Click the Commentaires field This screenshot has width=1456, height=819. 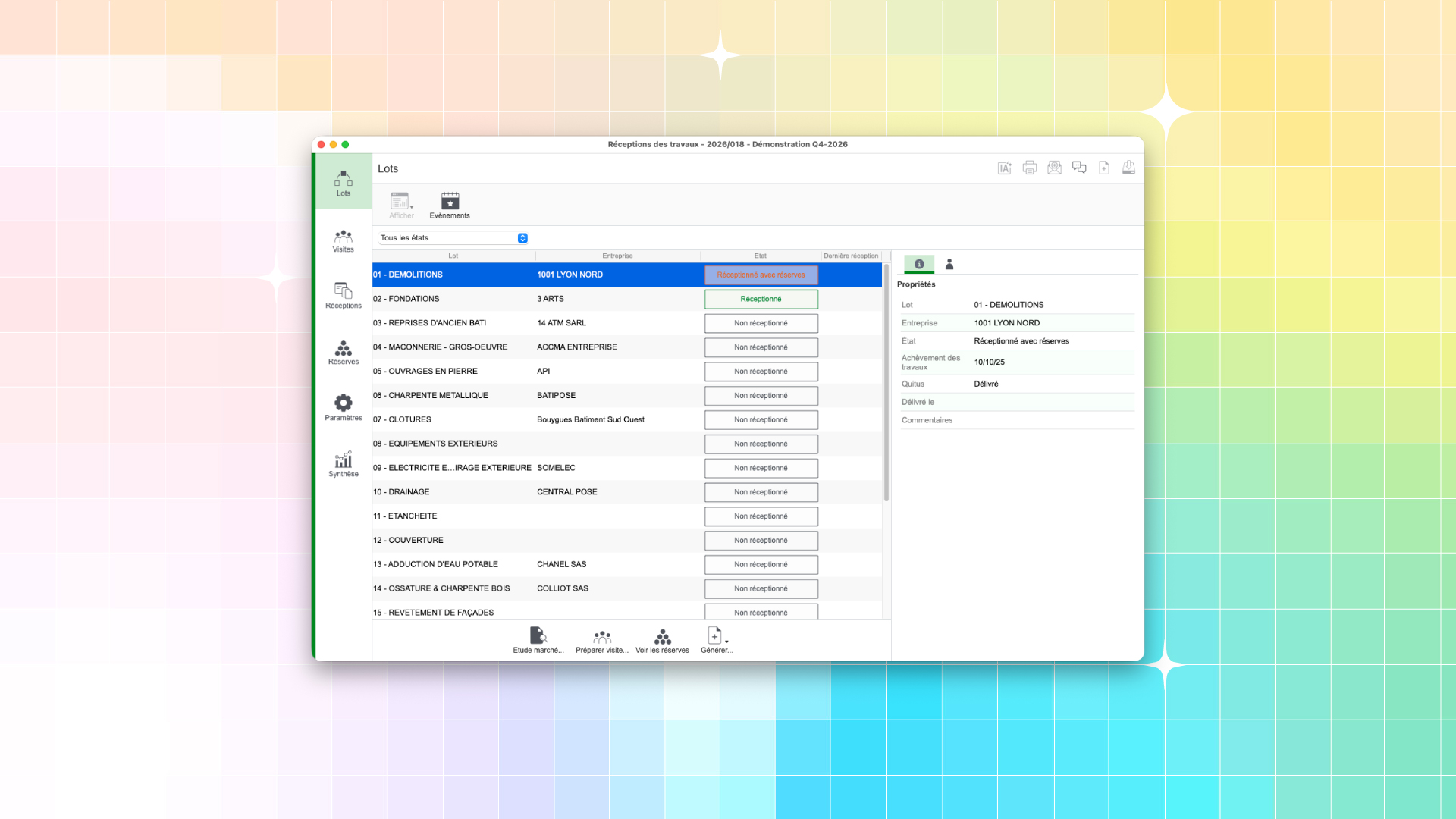[x=1018, y=421]
